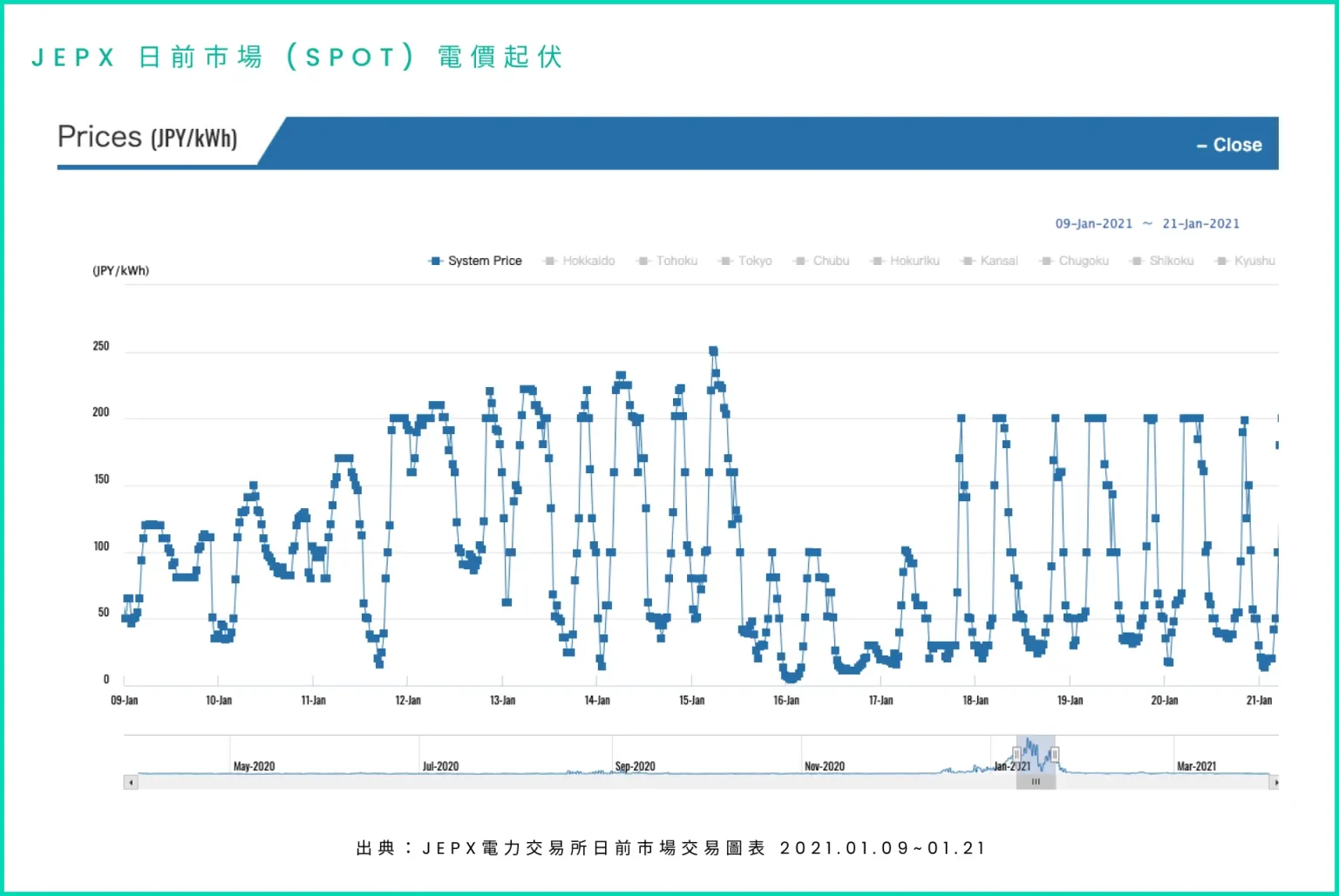This screenshot has height=896, width=1339.
Task: Click the navigator left scroll arrow
Action: tap(131, 783)
